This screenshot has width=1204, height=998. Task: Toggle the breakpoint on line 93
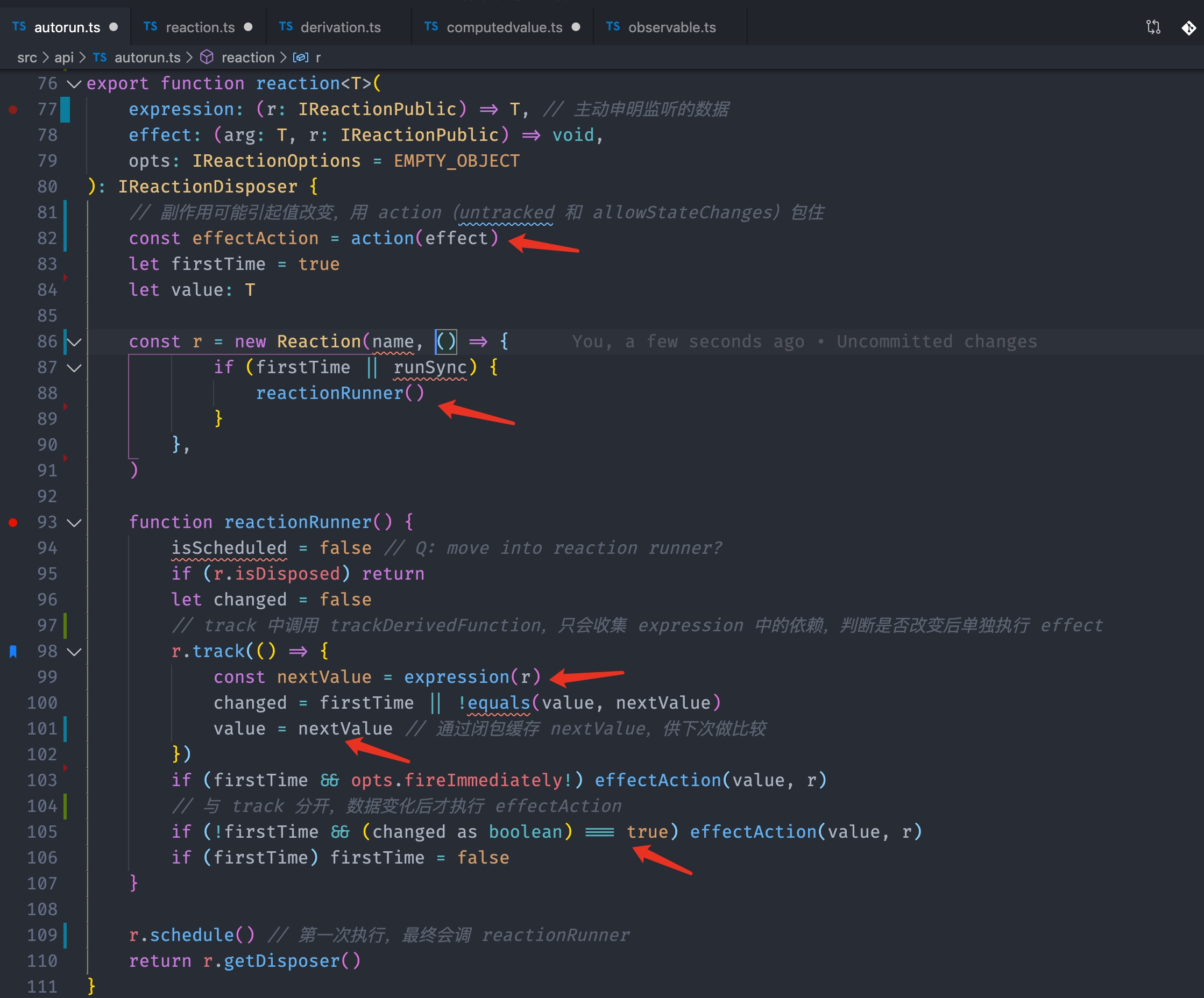pos(13,523)
